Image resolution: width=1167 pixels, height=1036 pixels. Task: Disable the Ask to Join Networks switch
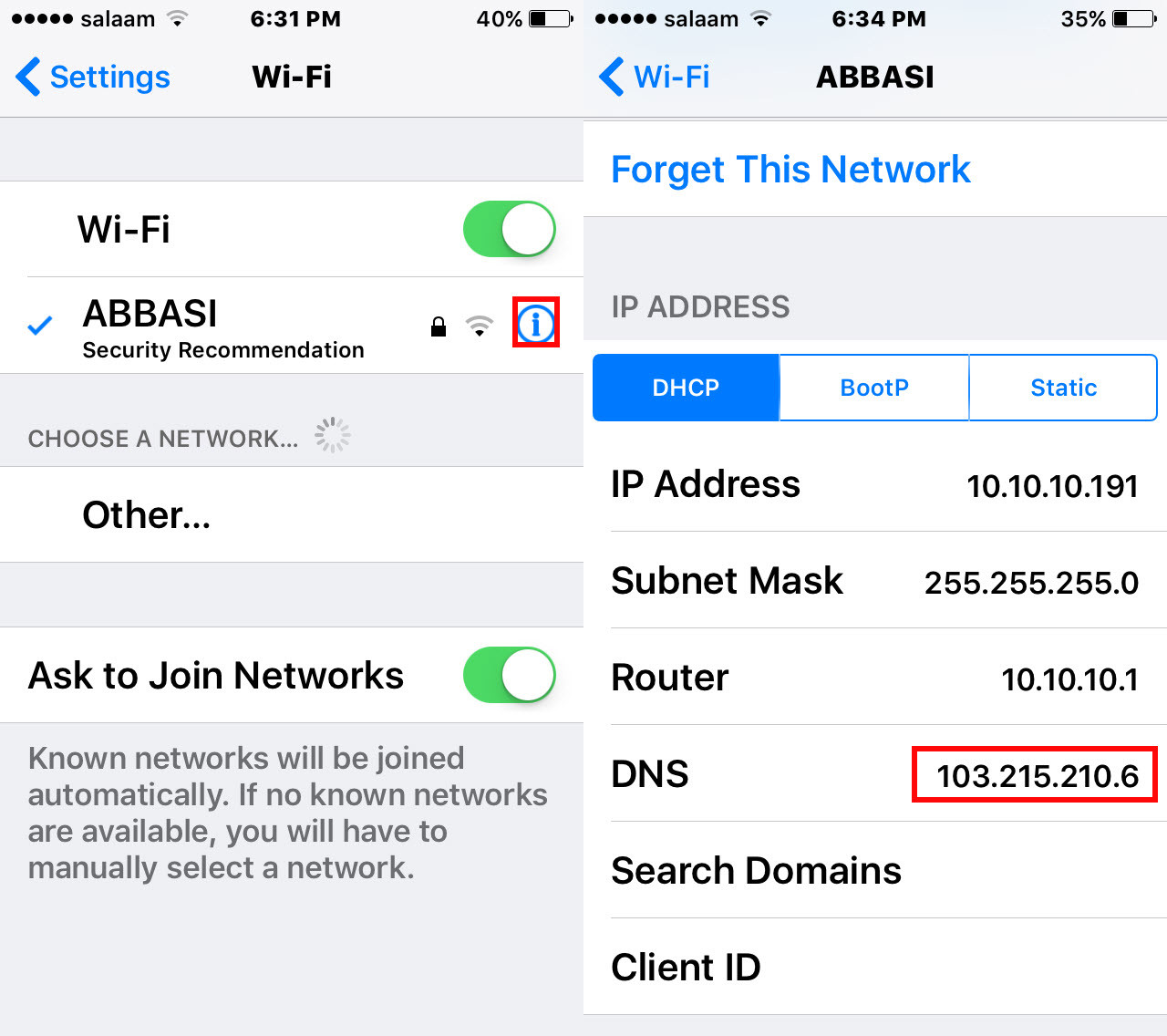tap(509, 675)
